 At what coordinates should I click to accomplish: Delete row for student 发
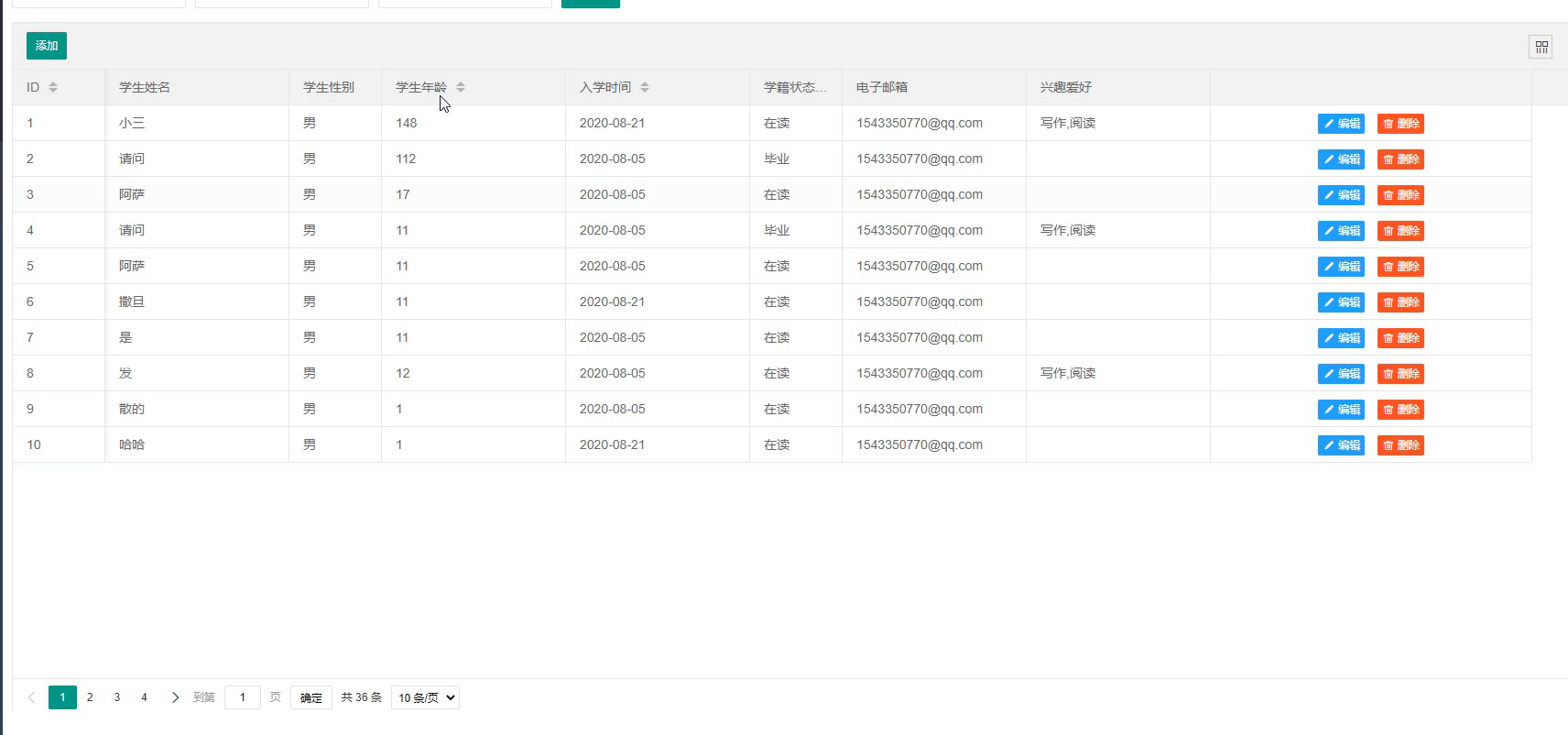[x=1400, y=374]
